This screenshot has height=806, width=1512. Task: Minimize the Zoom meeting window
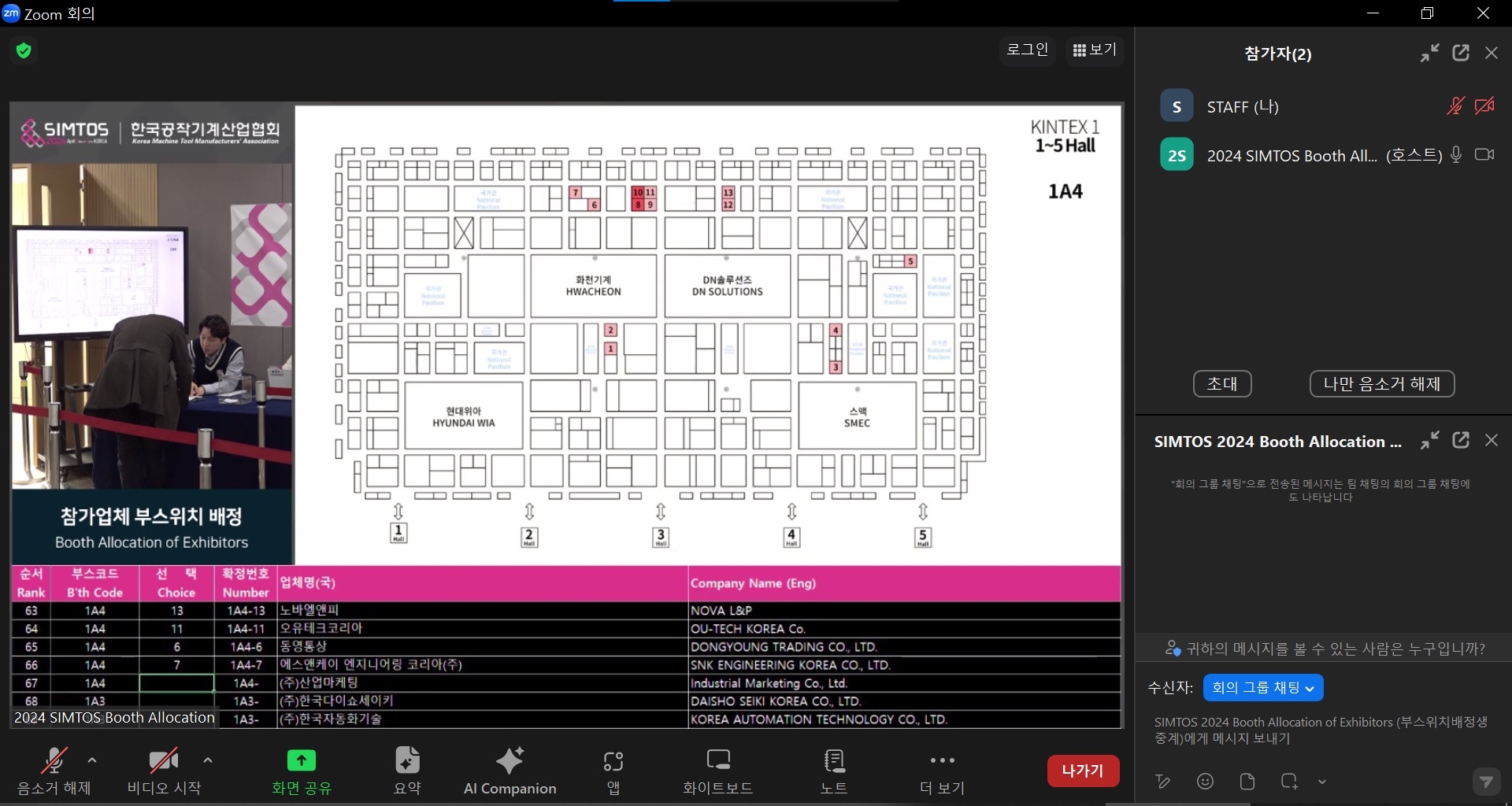click(1373, 13)
